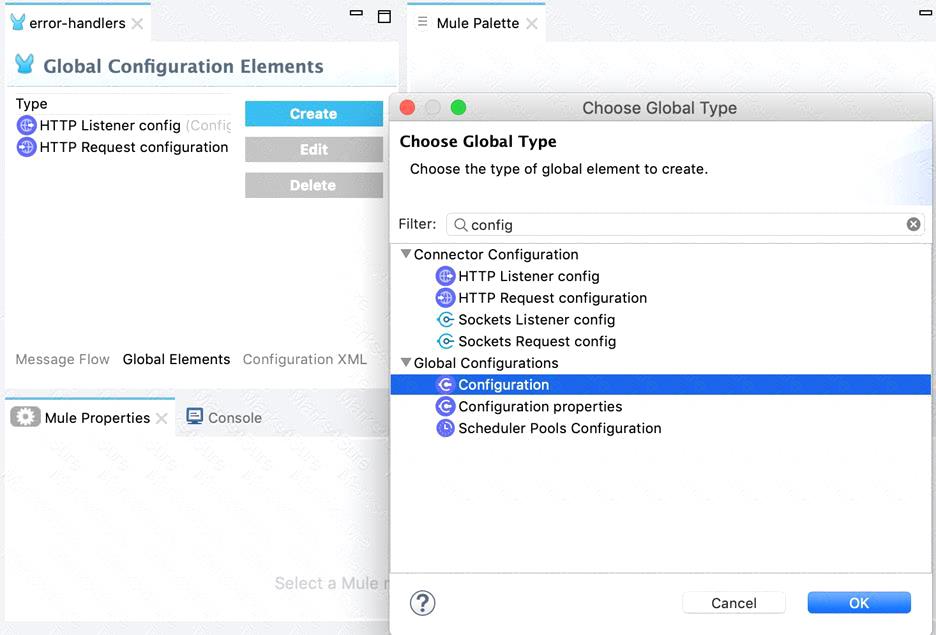
Task: Click the Scheduler Pools Configuration clock icon
Action: pyautogui.click(x=445, y=428)
